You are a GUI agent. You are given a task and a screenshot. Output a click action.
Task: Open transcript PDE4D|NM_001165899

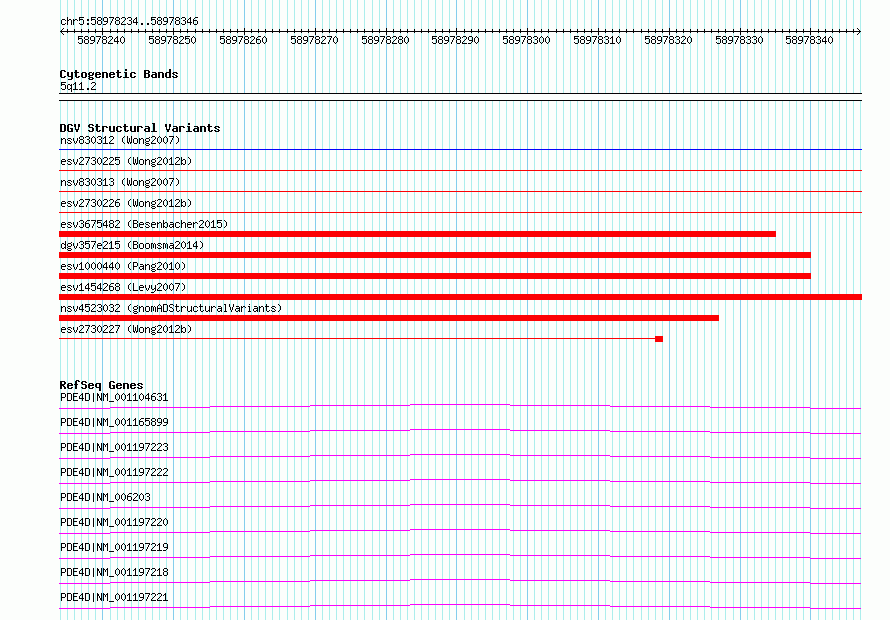tap(114, 422)
